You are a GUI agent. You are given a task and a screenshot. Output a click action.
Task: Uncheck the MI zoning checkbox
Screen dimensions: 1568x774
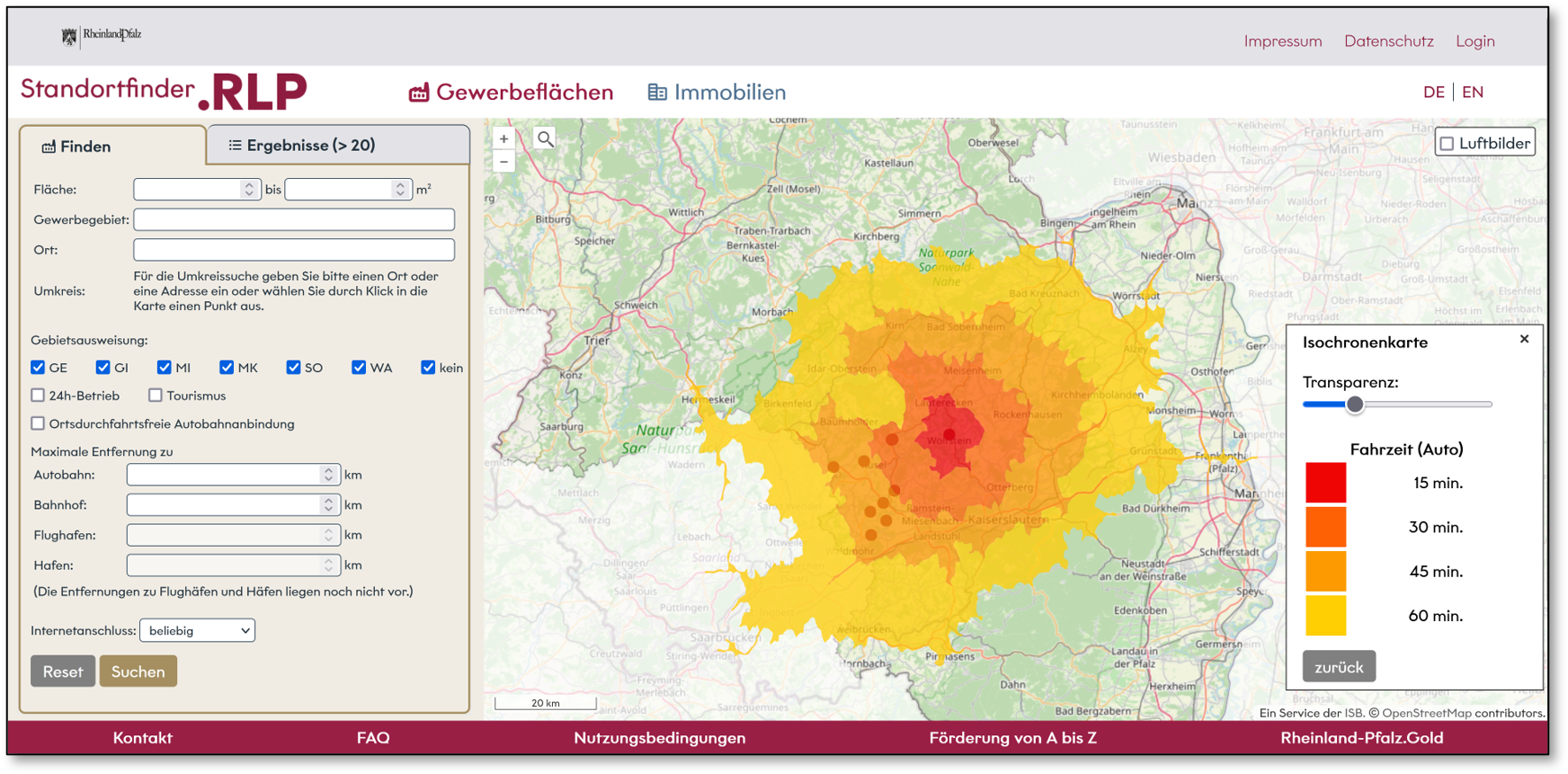point(164,367)
